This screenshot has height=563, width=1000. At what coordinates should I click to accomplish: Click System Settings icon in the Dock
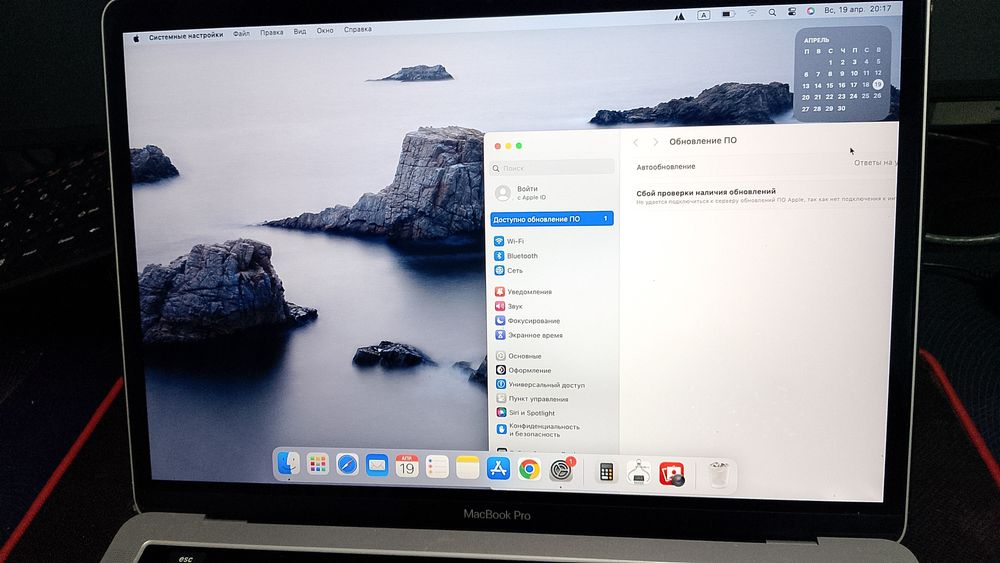click(x=561, y=471)
